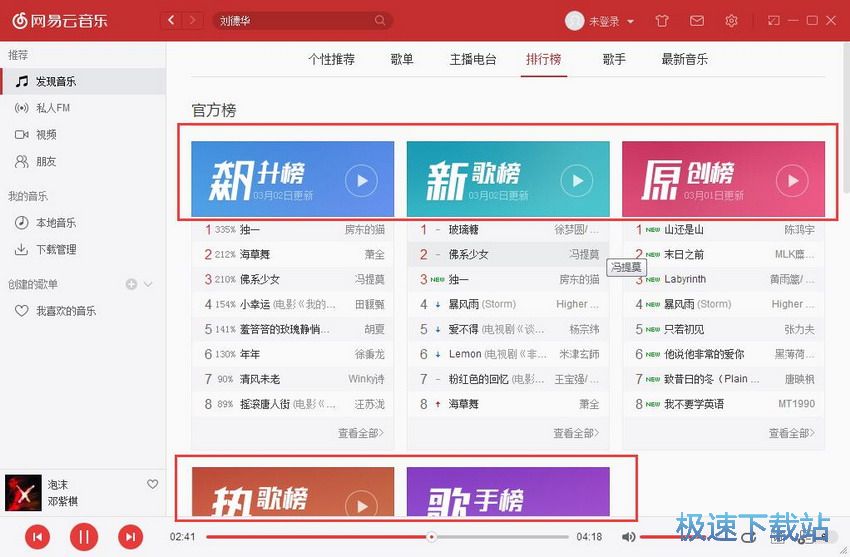
Task: Click the add playlist plus icon
Action: tap(131, 284)
